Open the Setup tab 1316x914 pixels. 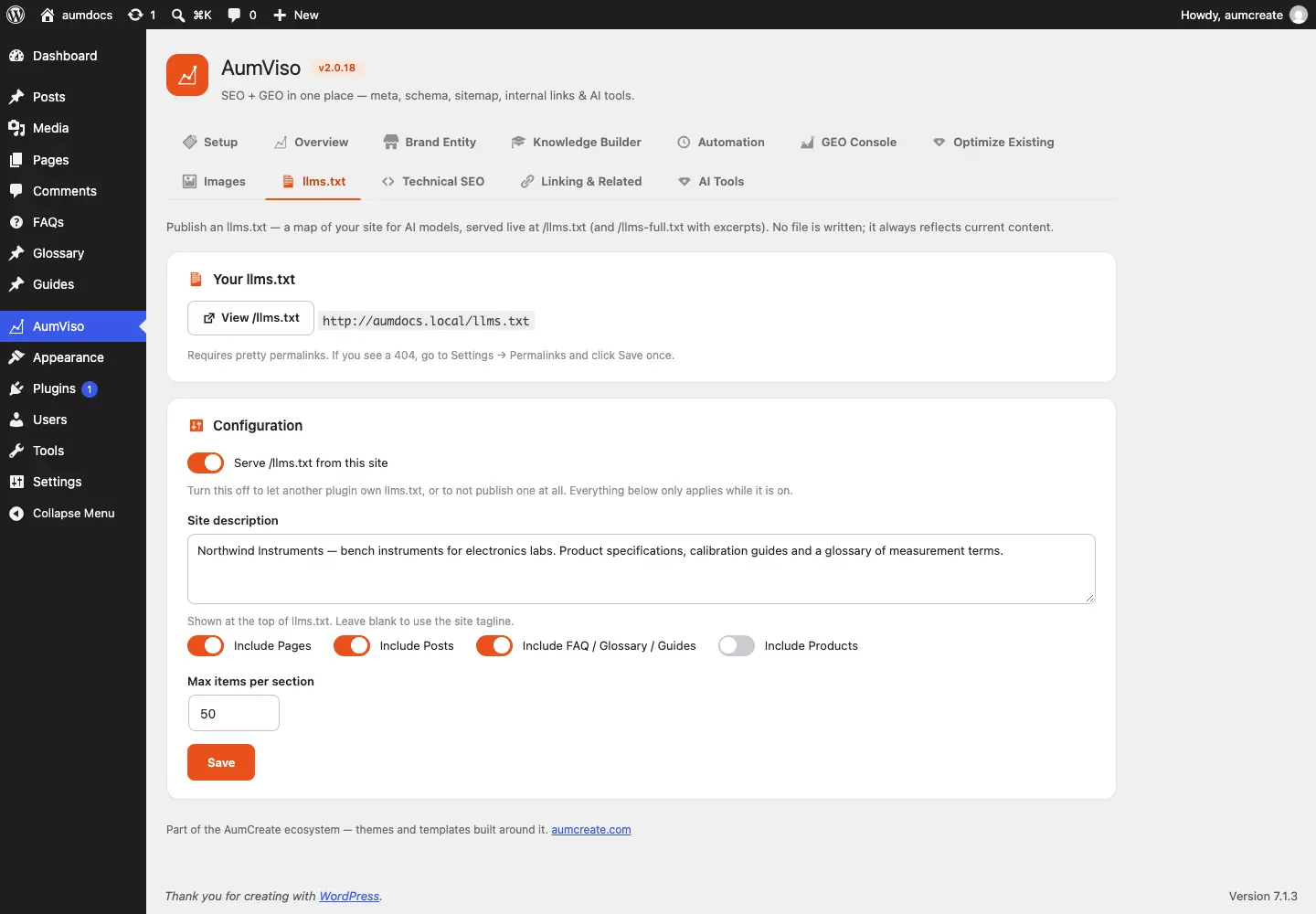pyautogui.click(x=210, y=142)
